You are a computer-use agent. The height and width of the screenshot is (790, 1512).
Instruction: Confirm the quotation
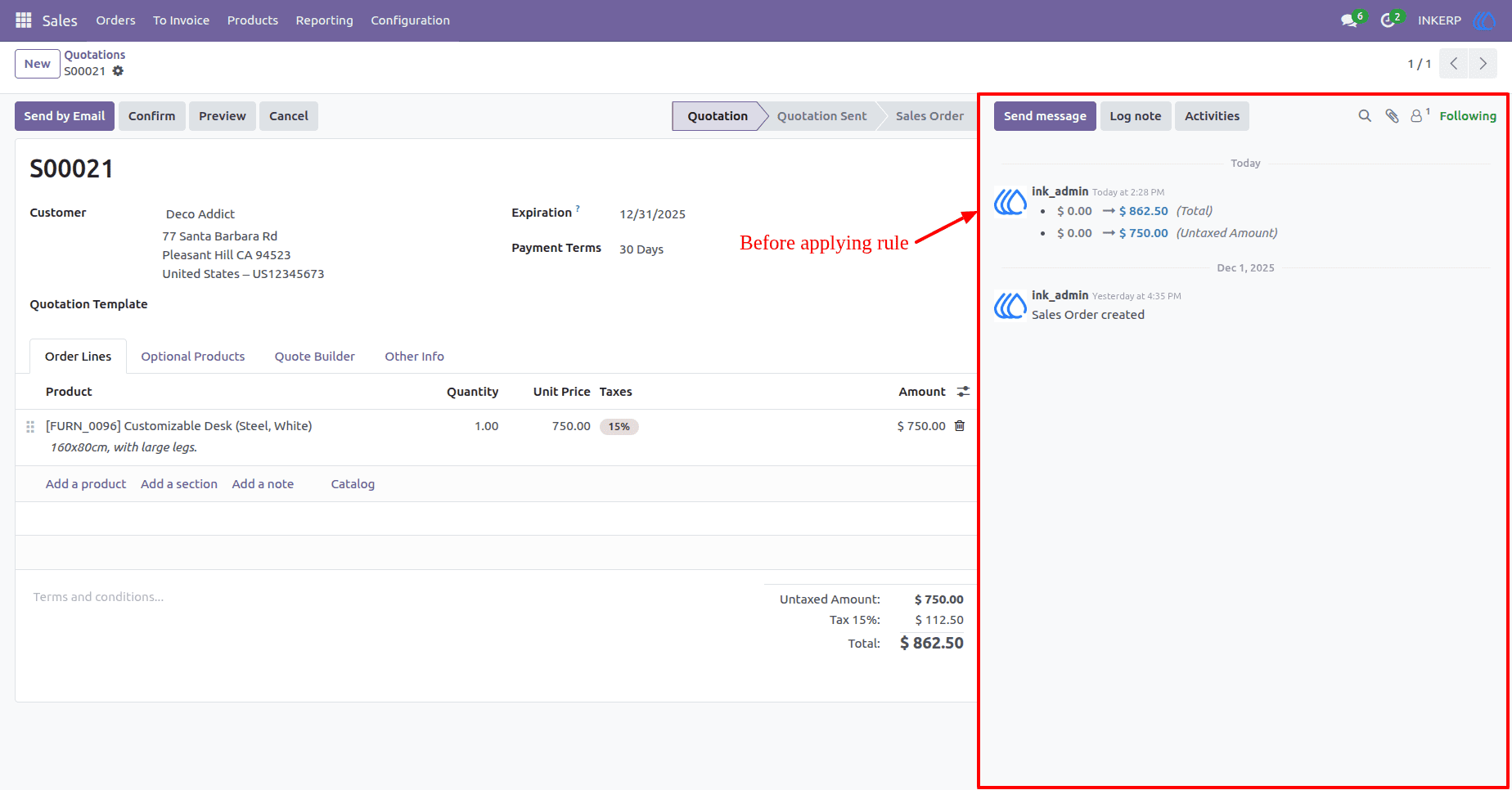pyautogui.click(x=151, y=116)
